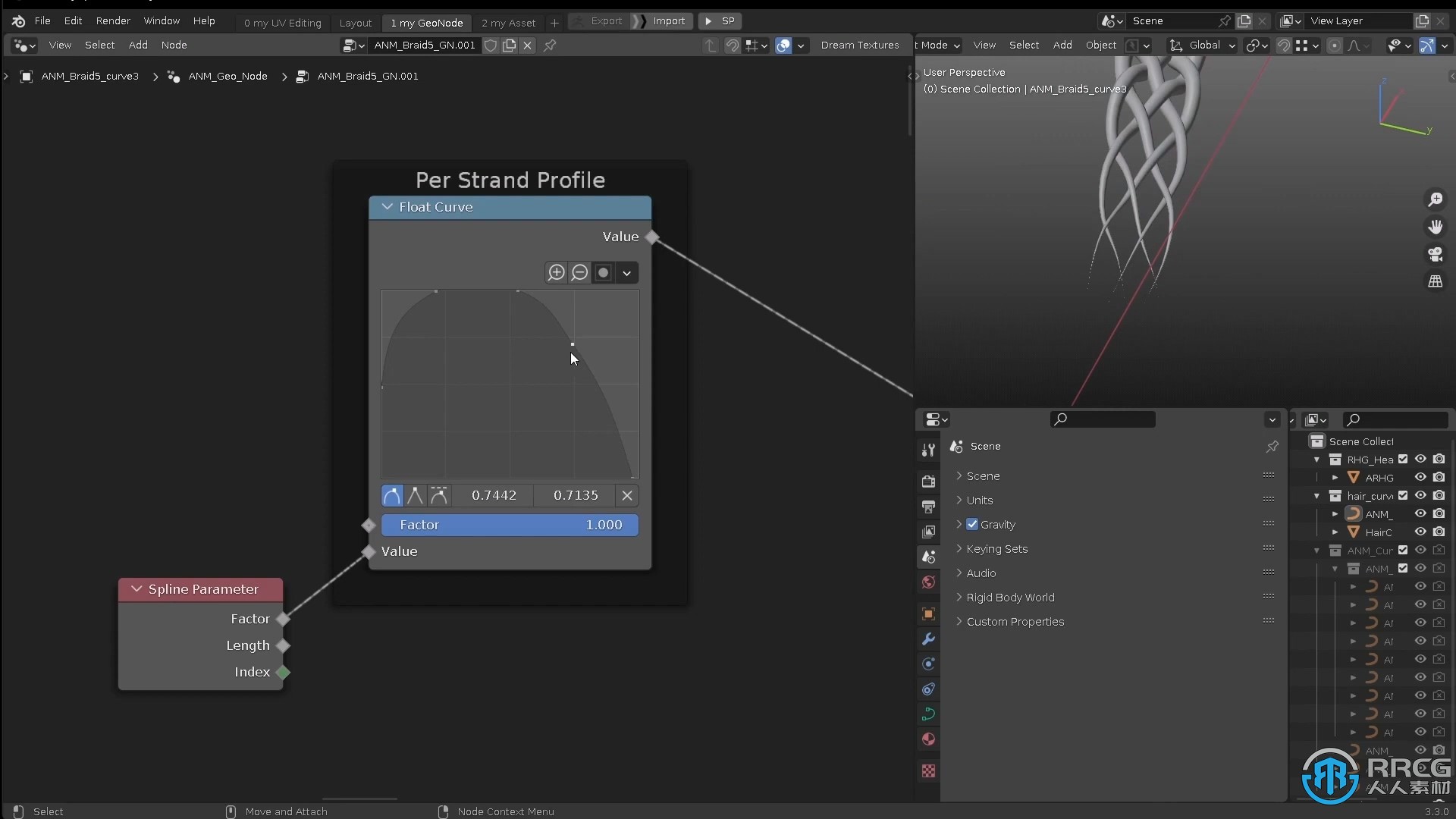Open View Layer properties tab icon

[x=928, y=532]
